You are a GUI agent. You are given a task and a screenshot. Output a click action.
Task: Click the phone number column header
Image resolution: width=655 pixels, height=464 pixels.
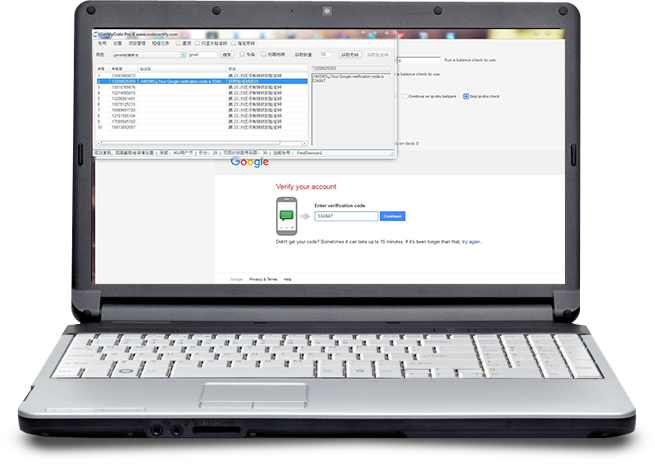pyautogui.click(x=124, y=69)
